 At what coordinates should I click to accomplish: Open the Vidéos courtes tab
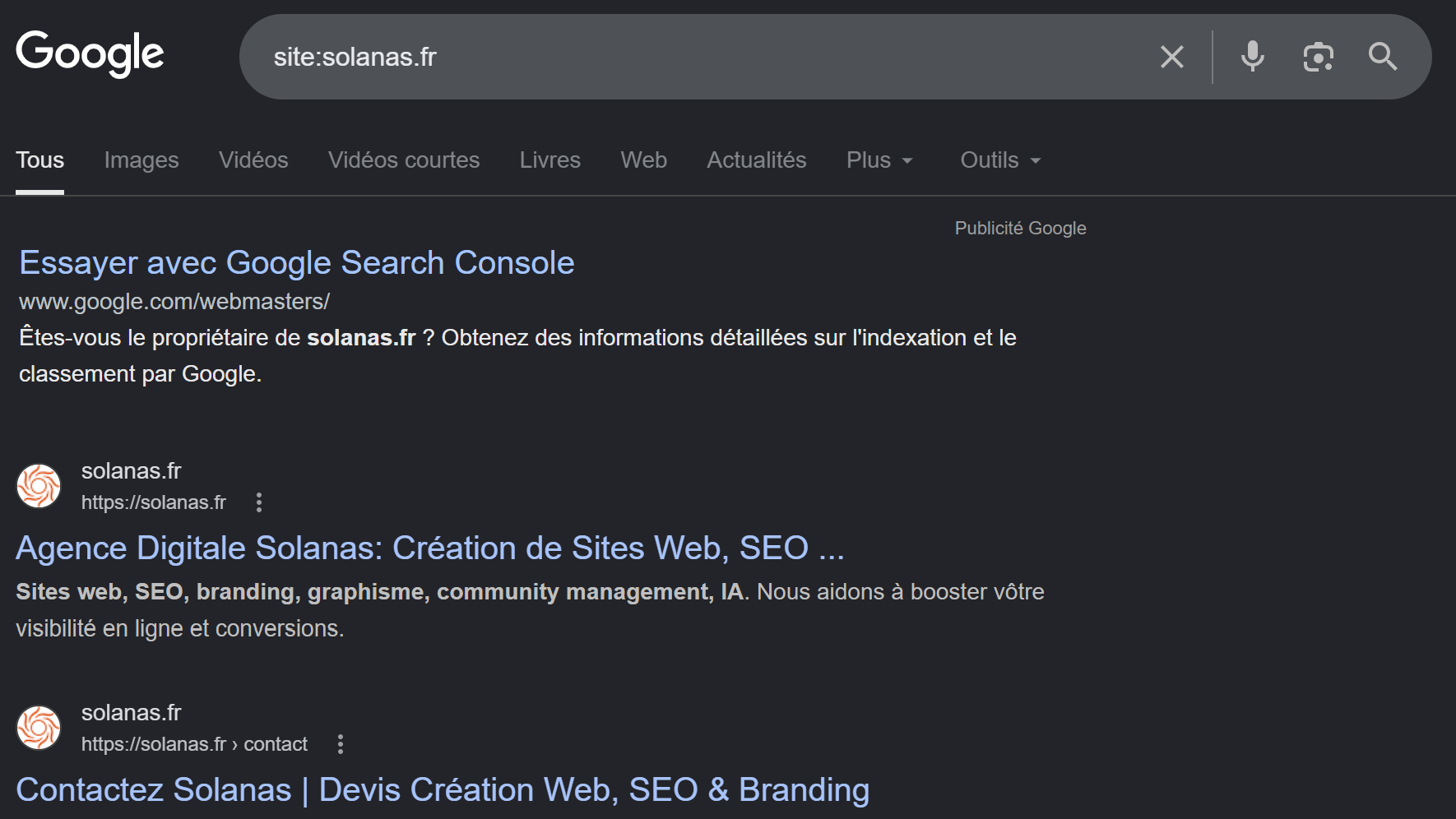403,160
